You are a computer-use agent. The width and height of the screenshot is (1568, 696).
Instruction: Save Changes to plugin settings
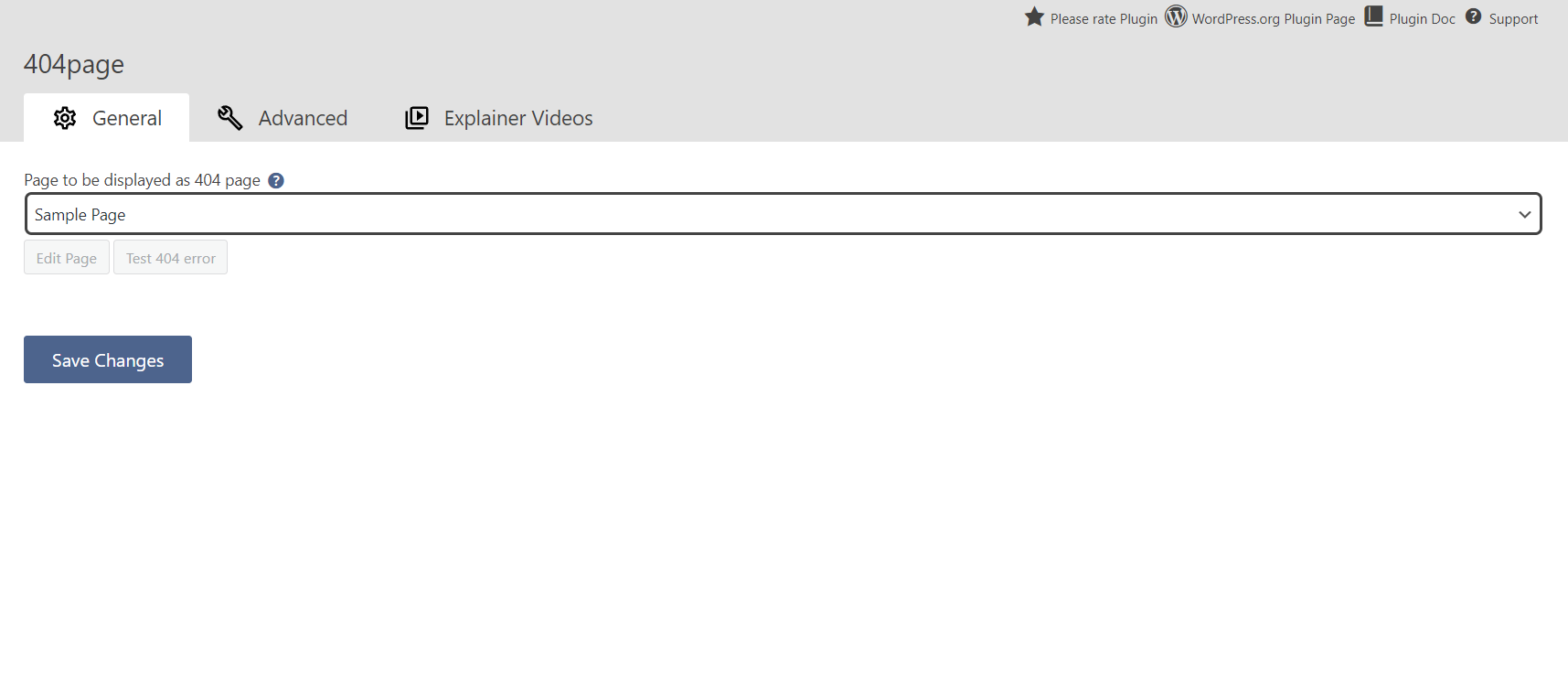(108, 359)
